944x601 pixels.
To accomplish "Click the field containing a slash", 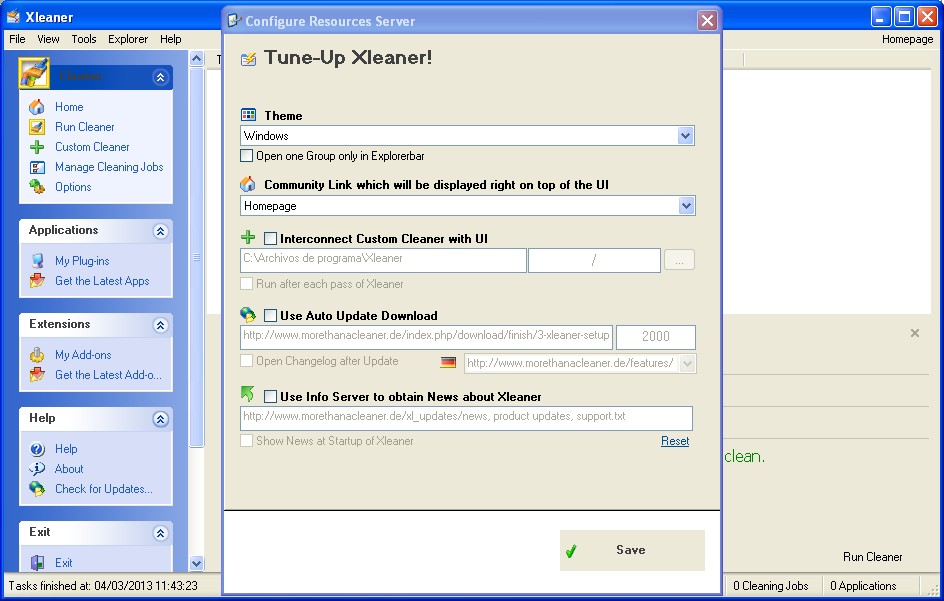I will tap(594, 260).
